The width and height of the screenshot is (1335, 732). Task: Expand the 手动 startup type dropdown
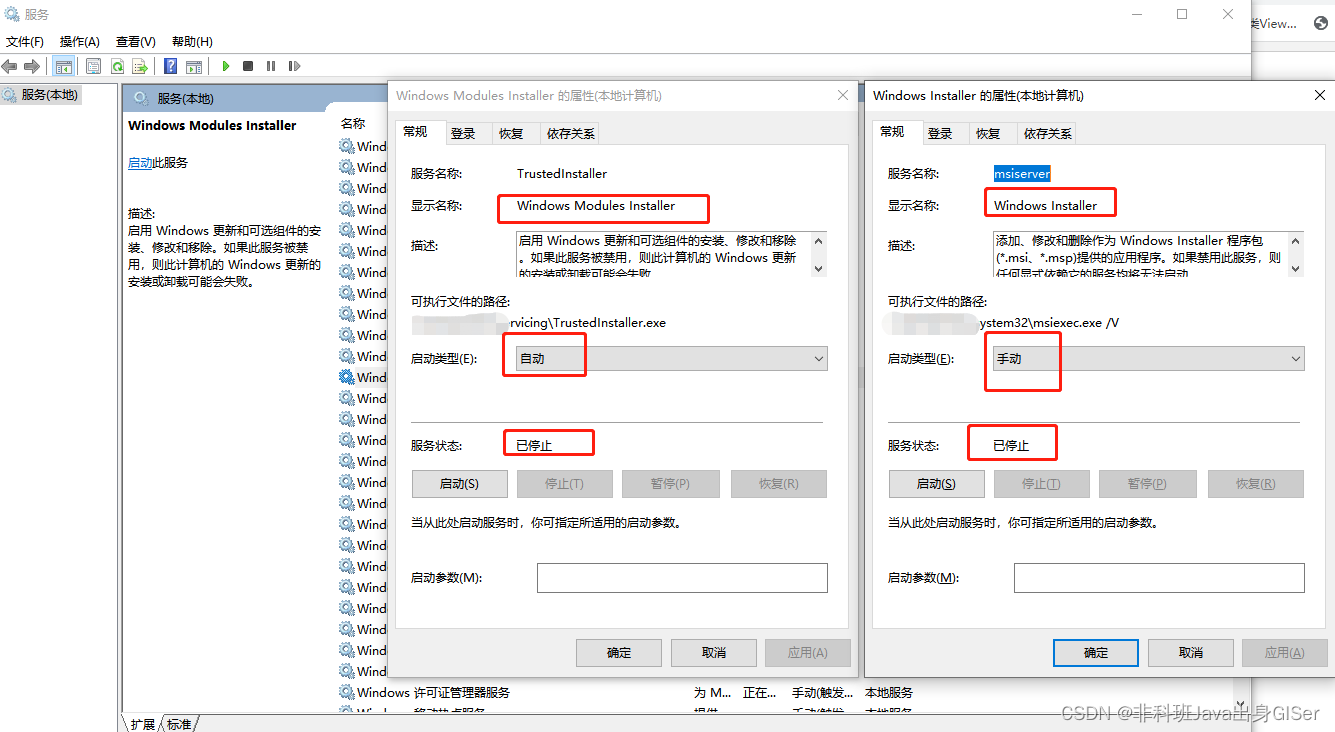[x=1148, y=358]
